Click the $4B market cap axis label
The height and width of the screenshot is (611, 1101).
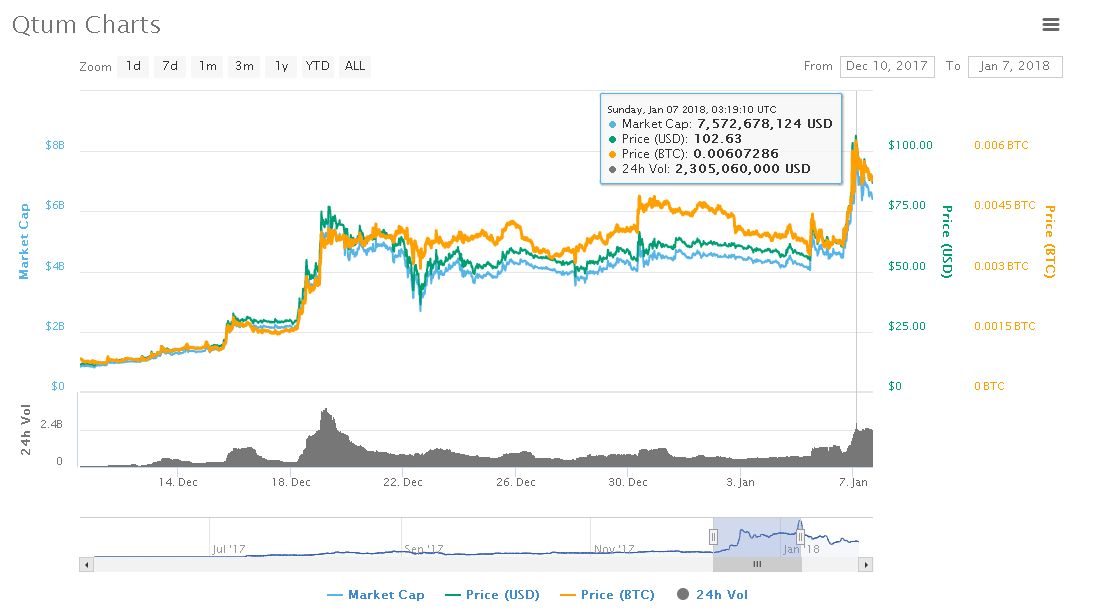click(55, 266)
